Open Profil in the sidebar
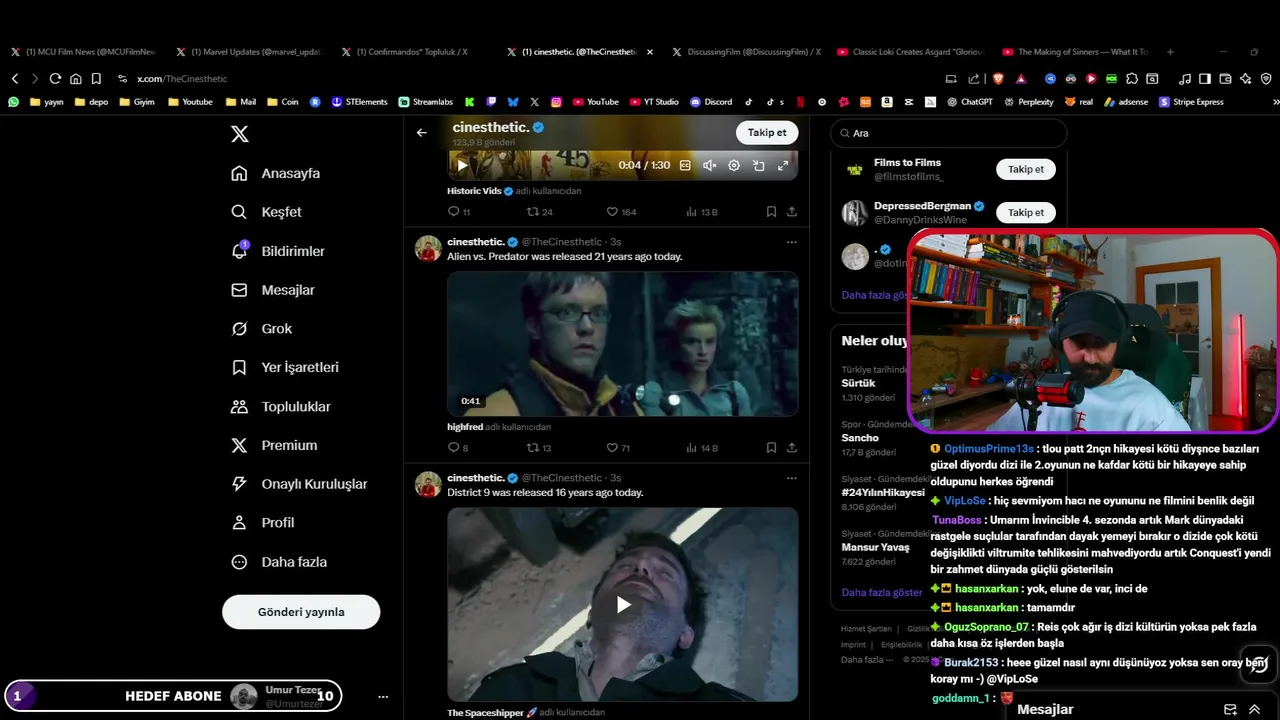The image size is (1280, 720). (x=263, y=522)
